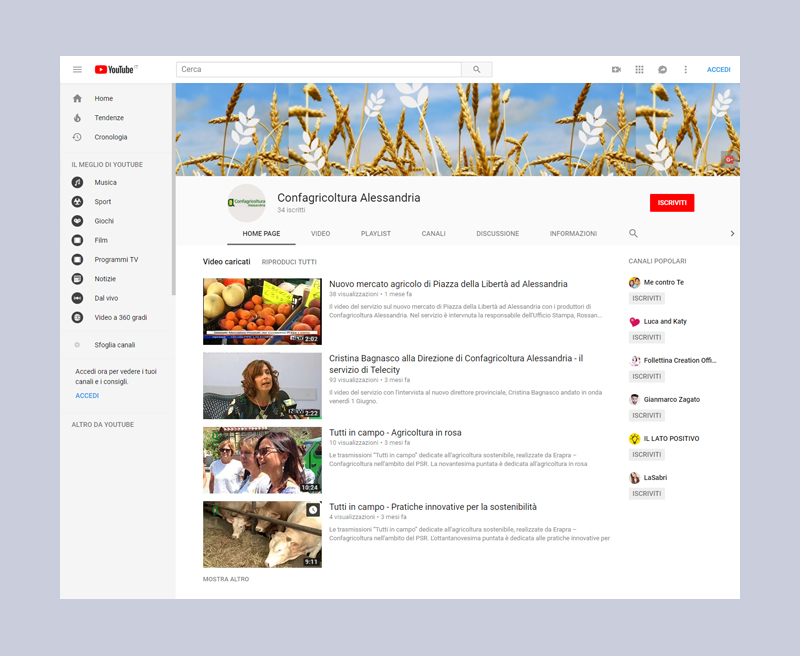Viewport: 800px width, 656px height.
Task: Click the Cronologia history icon
Action: click(x=77, y=137)
